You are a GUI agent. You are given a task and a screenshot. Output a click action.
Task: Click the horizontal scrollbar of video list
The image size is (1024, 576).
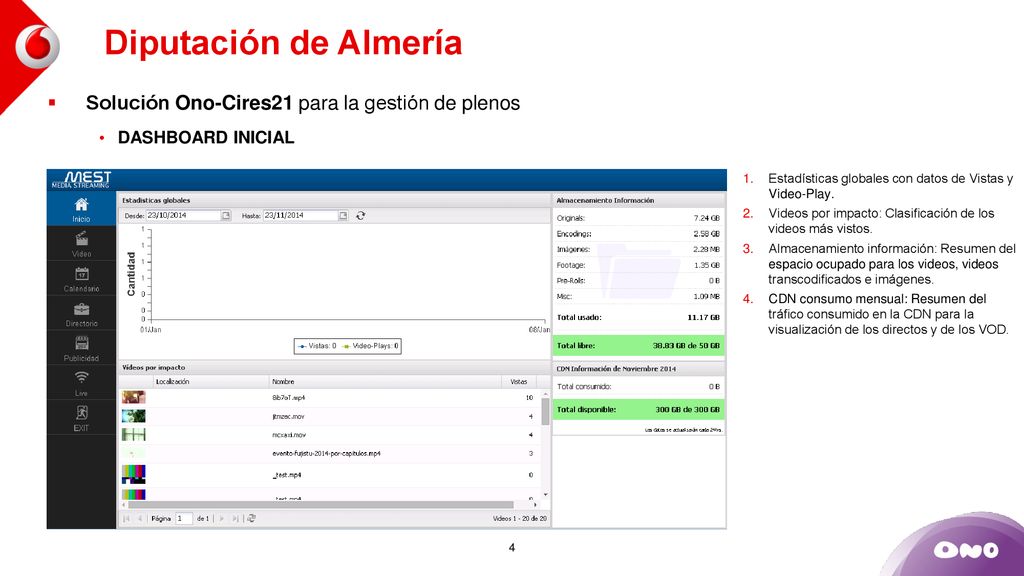click(320, 505)
